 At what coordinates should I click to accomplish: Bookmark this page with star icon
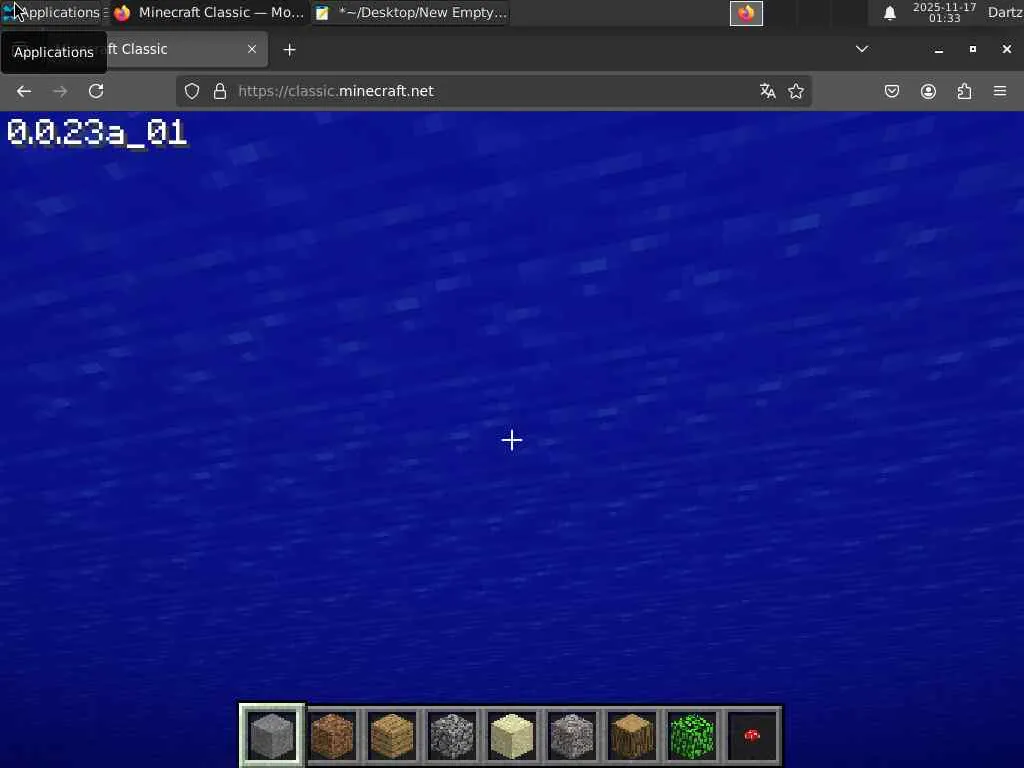coord(795,91)
